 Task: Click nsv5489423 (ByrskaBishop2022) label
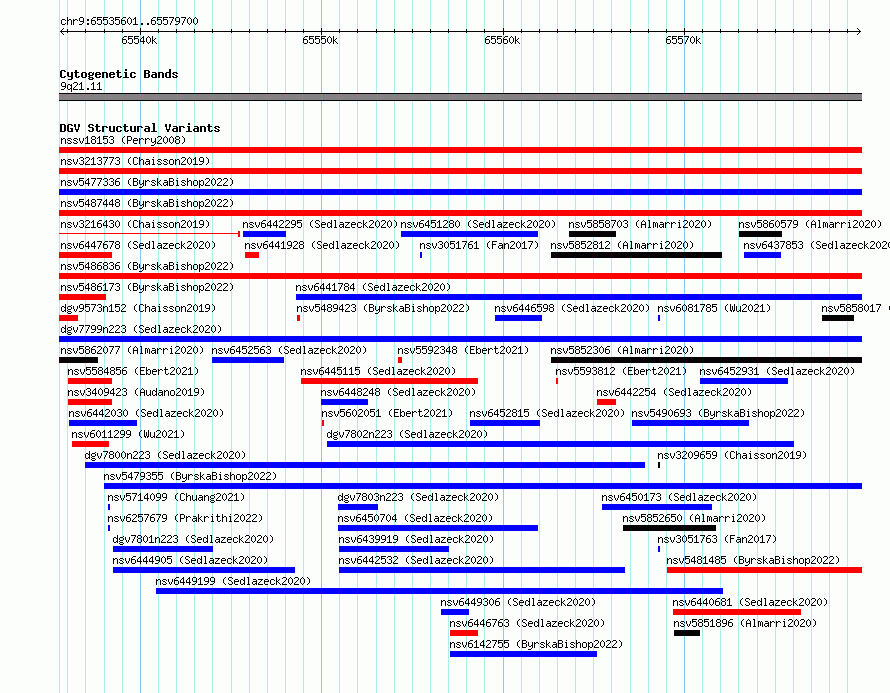[383, 308]
